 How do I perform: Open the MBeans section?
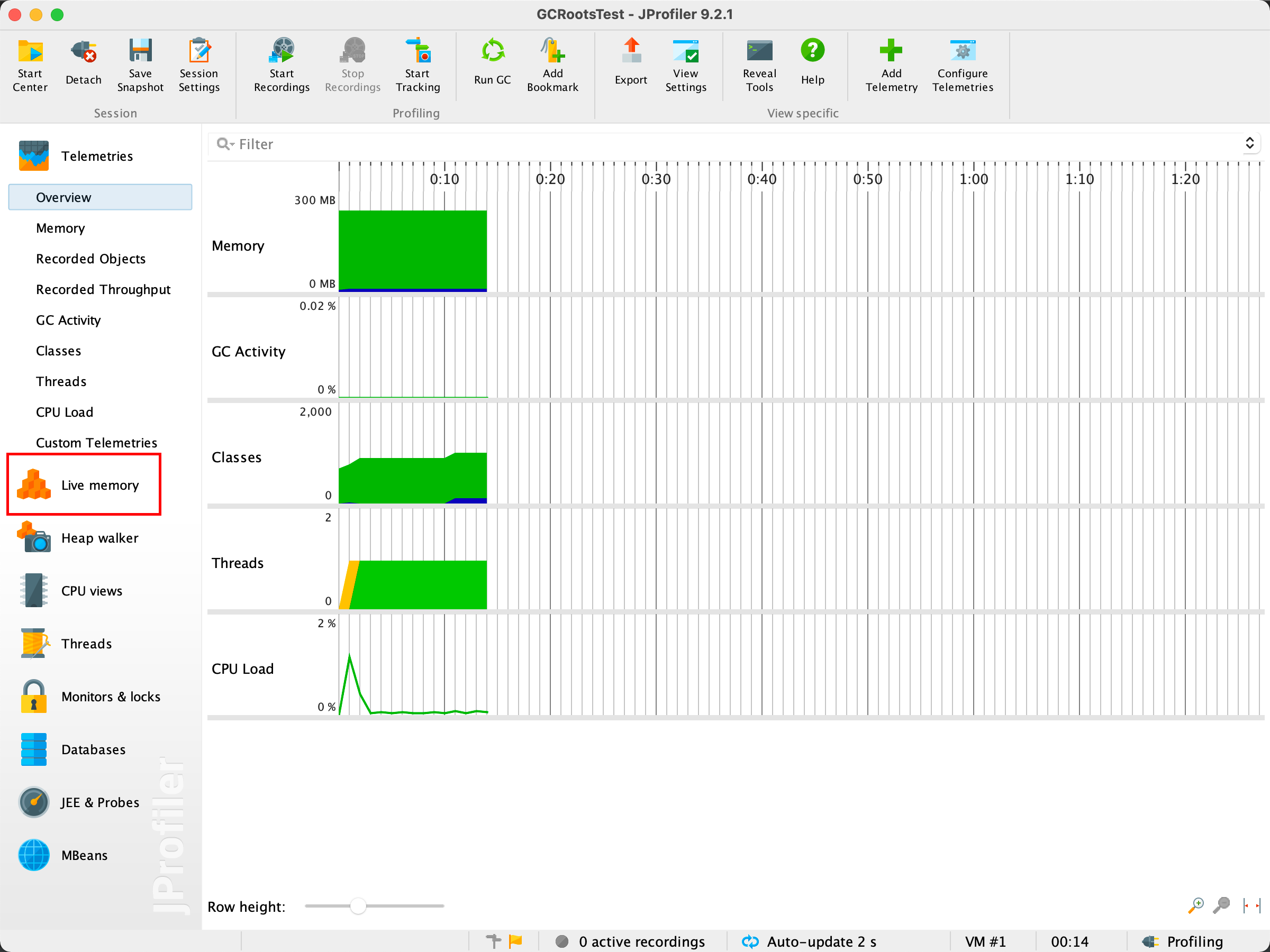[62, 855]
